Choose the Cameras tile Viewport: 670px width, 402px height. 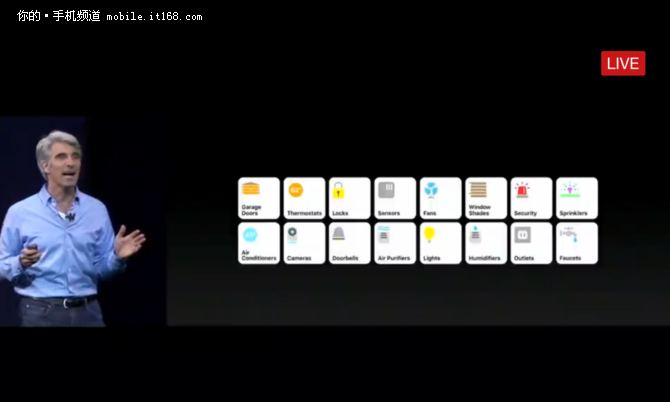click(304, 243)
